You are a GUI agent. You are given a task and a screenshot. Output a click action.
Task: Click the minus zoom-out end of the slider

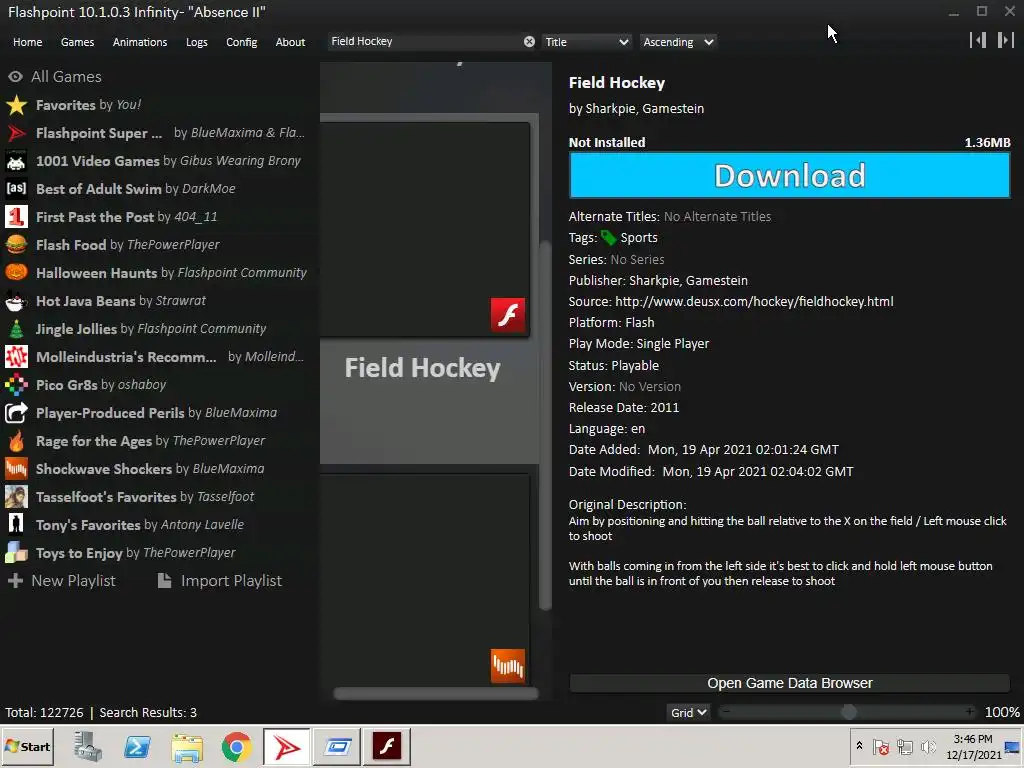726,712
